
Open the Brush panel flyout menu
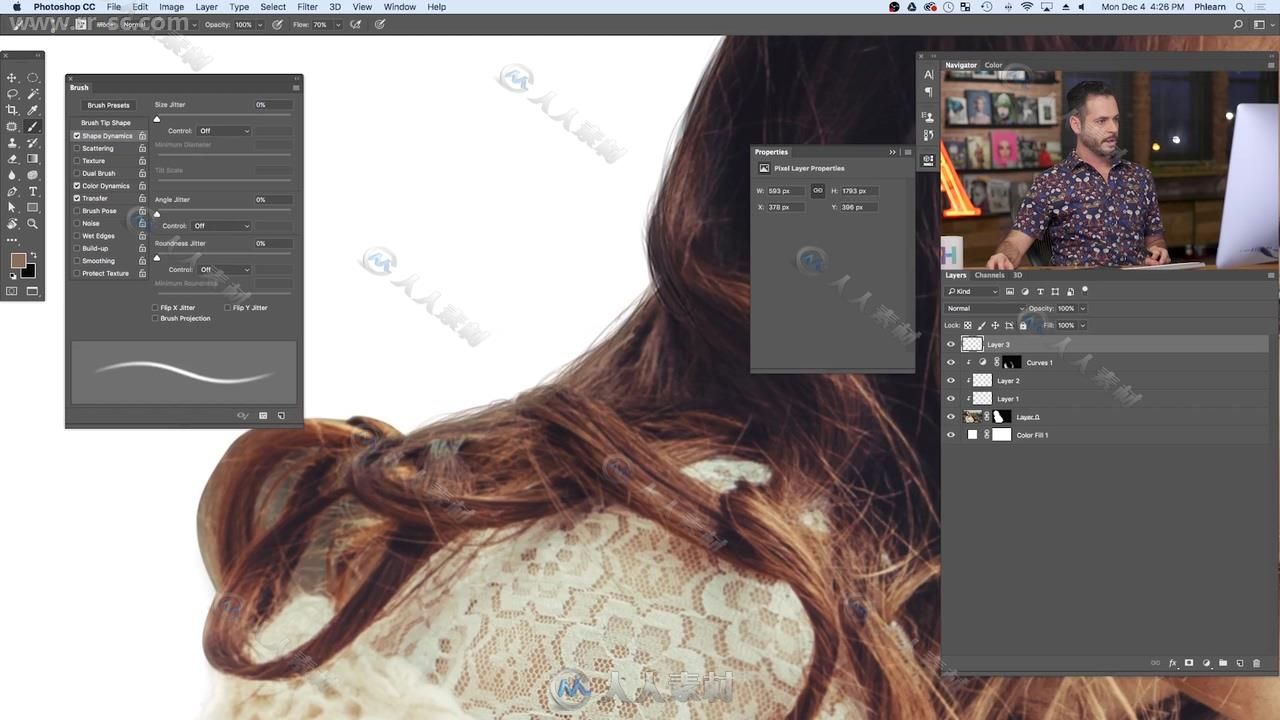(295, 87)
